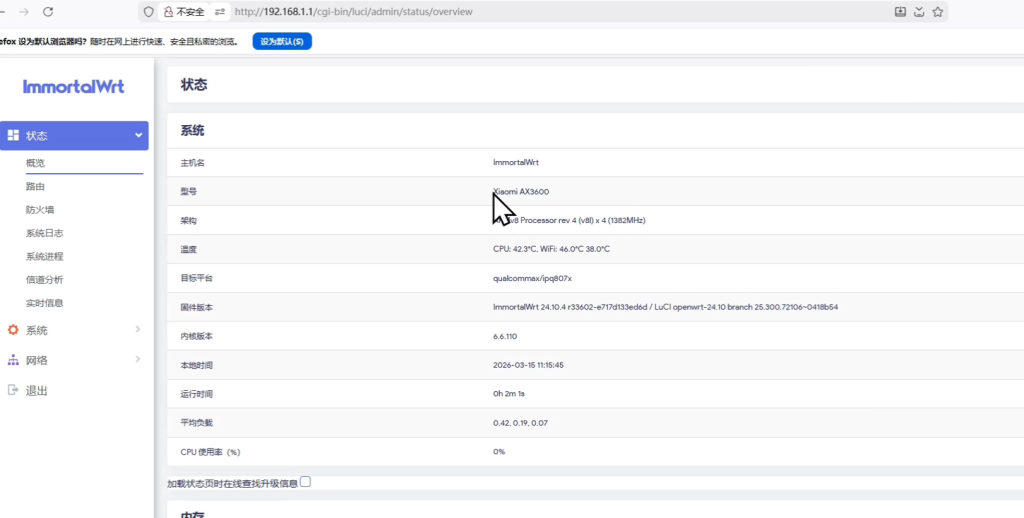Image resolution: width=1024 pixels, height=518 pixels.
Task: Open the 系统日志 submenu item
Action: click(45, 233)
